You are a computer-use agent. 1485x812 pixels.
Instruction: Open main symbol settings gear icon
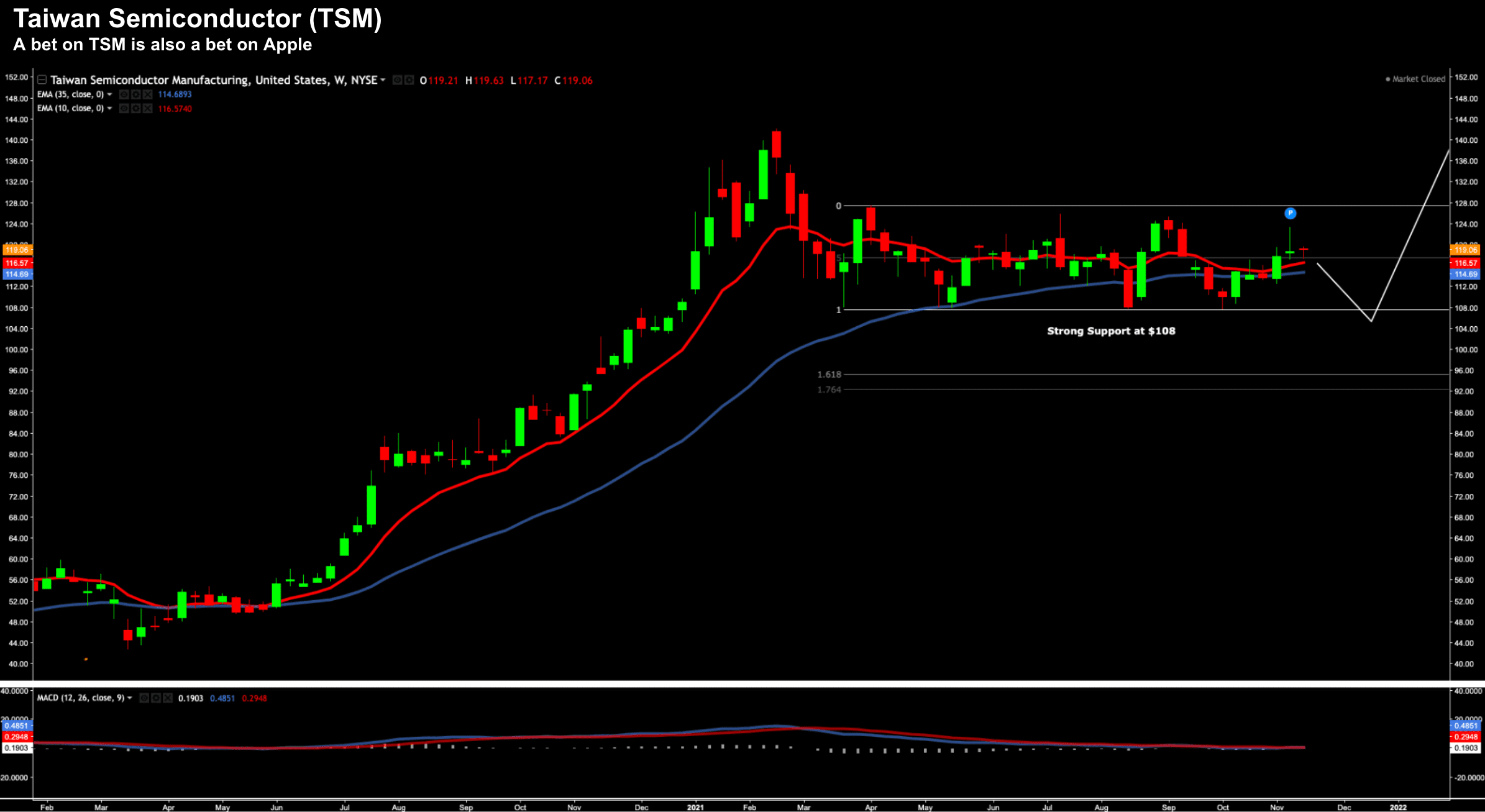click(x=409, y=80)
